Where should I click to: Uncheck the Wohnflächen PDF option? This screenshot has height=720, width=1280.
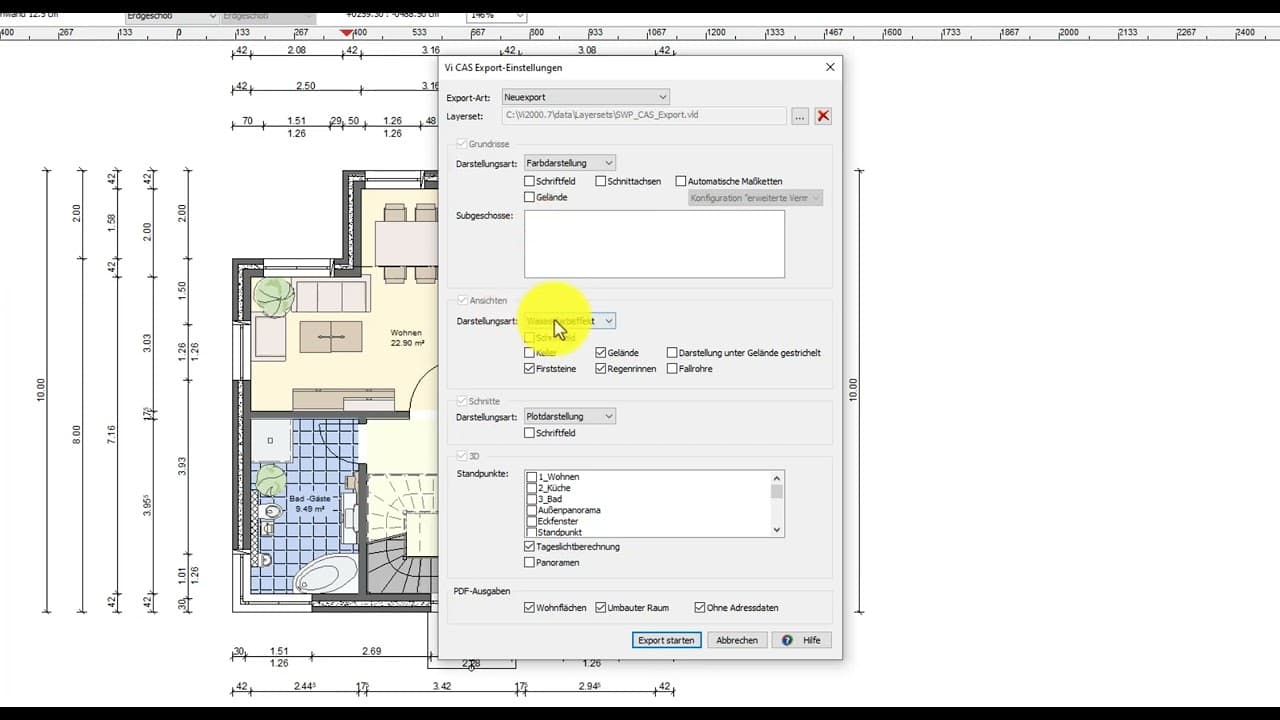[530, 608]
